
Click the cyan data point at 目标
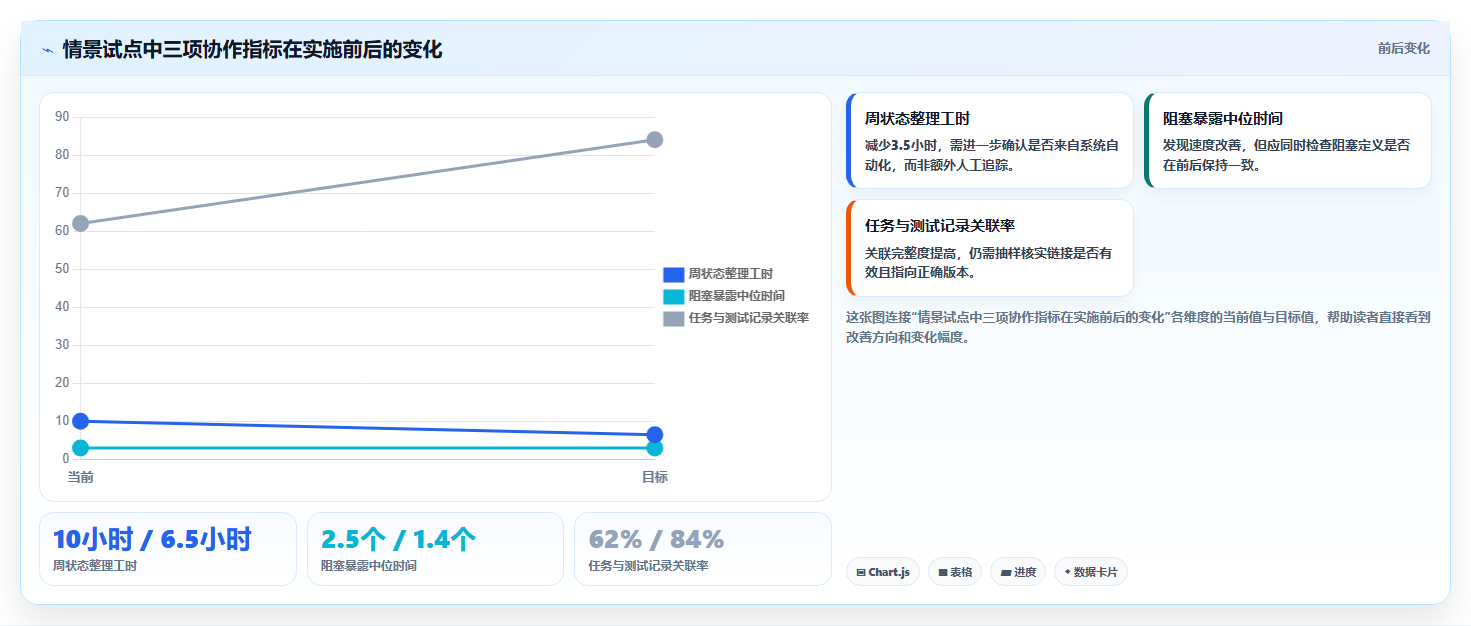[x=655, y=448]
